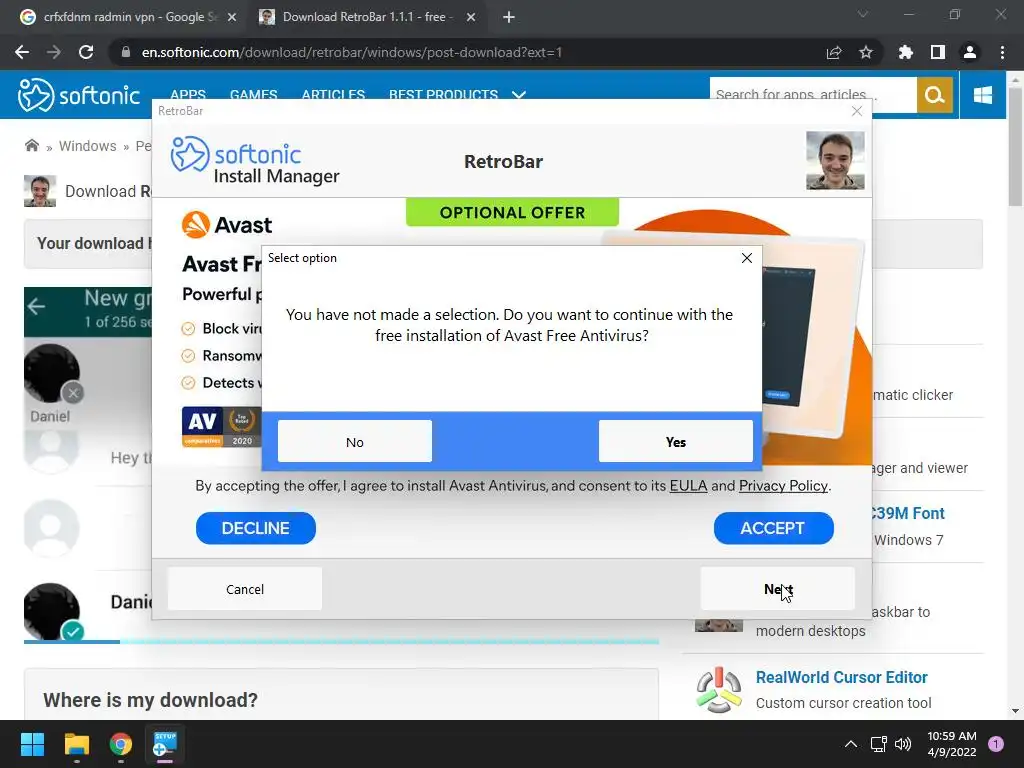Toggle Chrome side panel icon
The width and height of the screenshot is (1024, 768).
coord(938,52)
